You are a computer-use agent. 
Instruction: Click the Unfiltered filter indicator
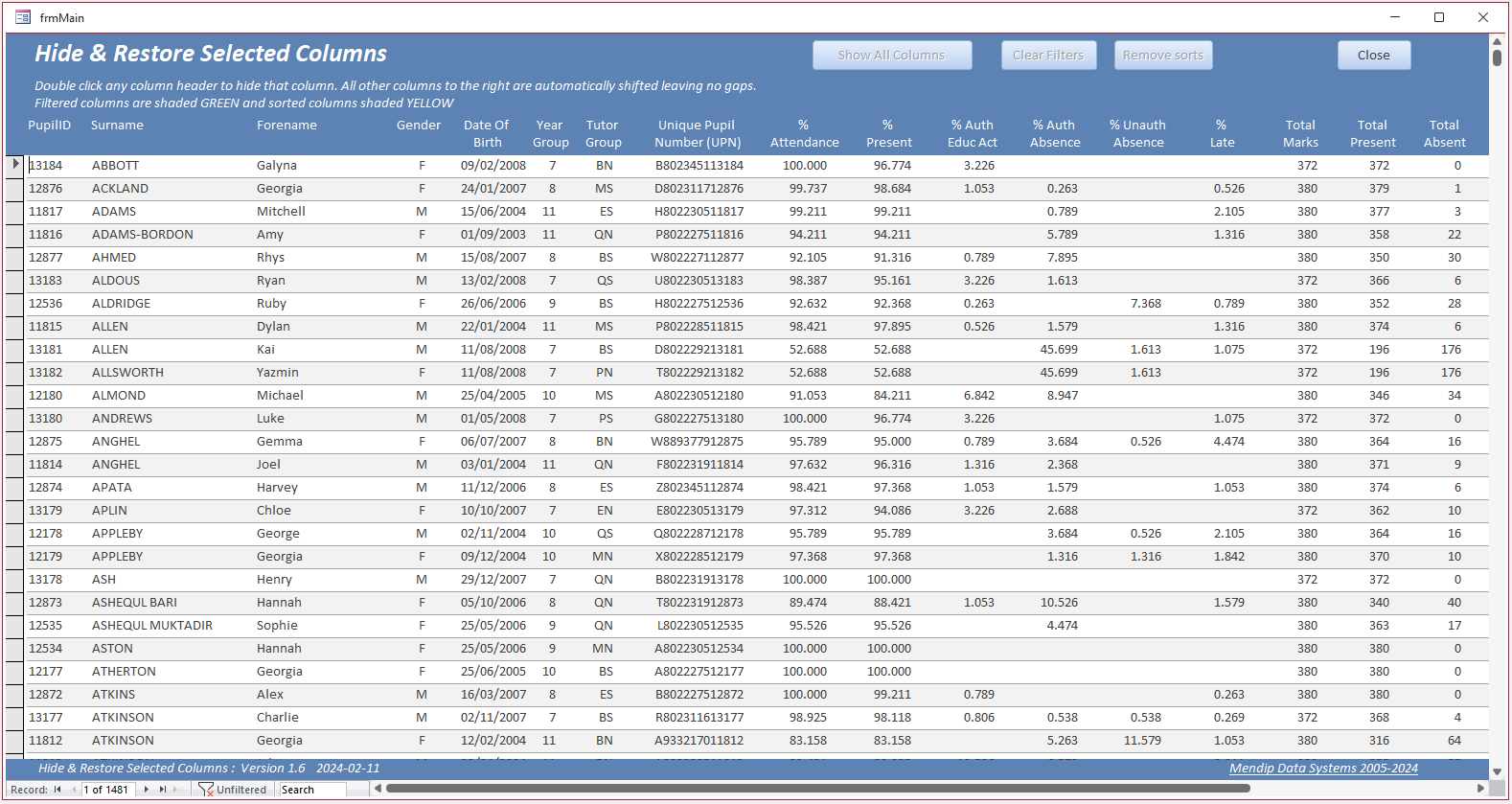(x=232, y=790)
